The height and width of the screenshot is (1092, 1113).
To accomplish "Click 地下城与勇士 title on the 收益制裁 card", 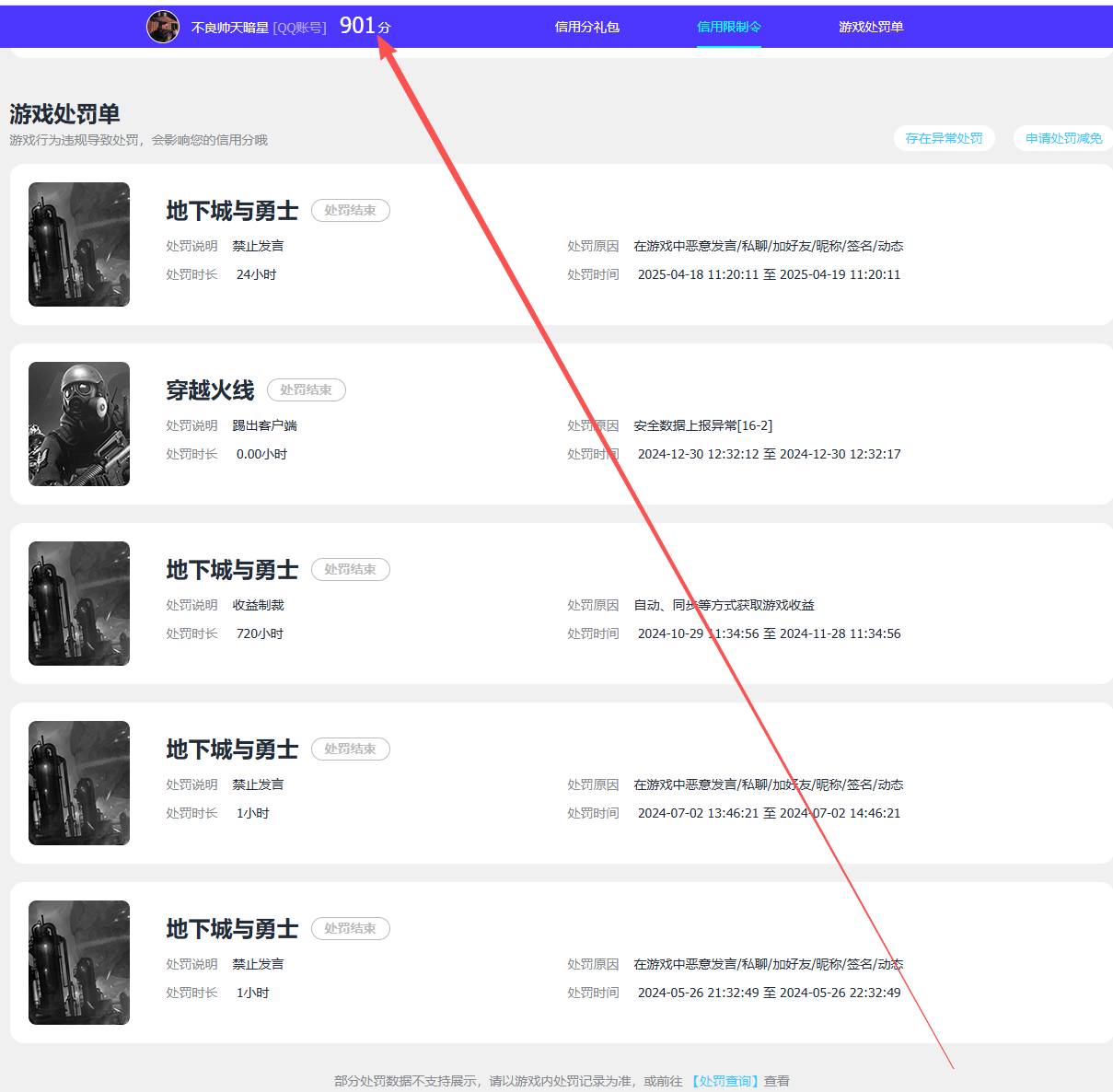I will point(232,570).
